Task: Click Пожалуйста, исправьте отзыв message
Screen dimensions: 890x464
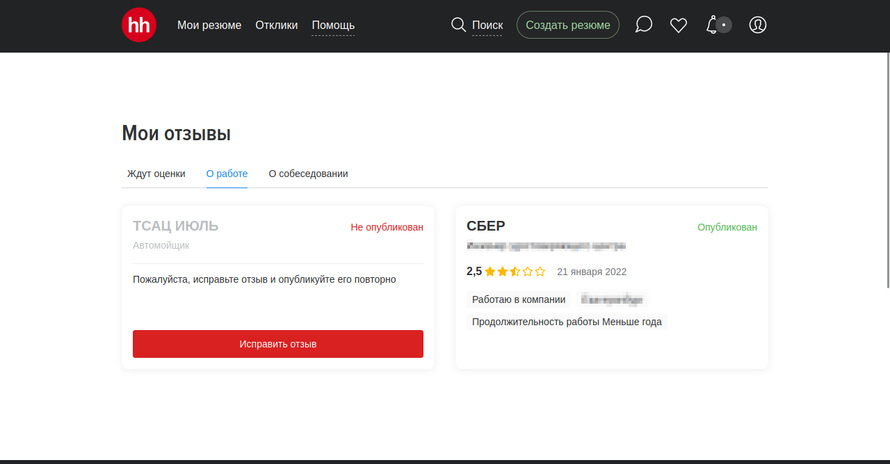Action: [265, 279]
